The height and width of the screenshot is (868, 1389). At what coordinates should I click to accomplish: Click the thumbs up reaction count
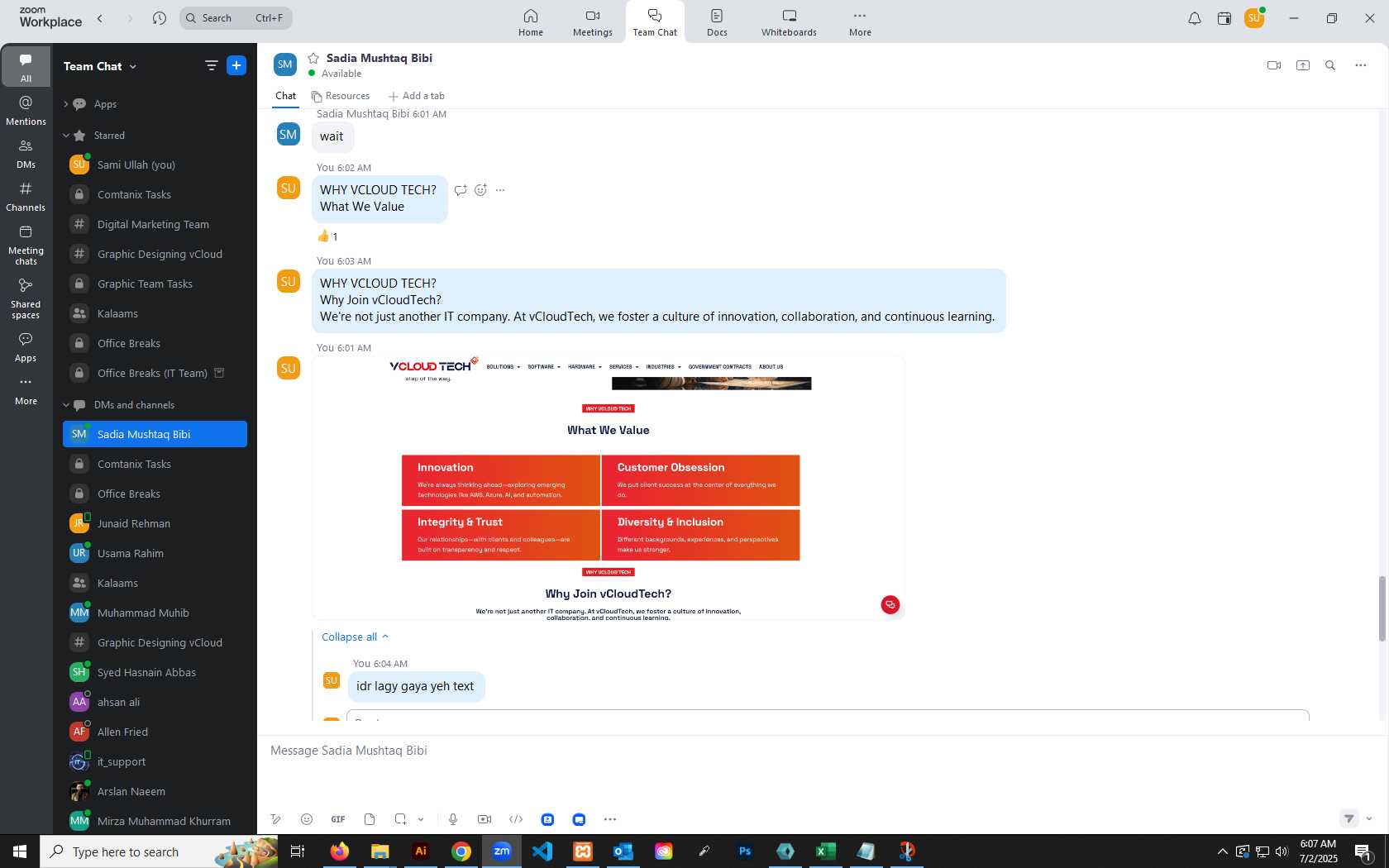point(327,236)
